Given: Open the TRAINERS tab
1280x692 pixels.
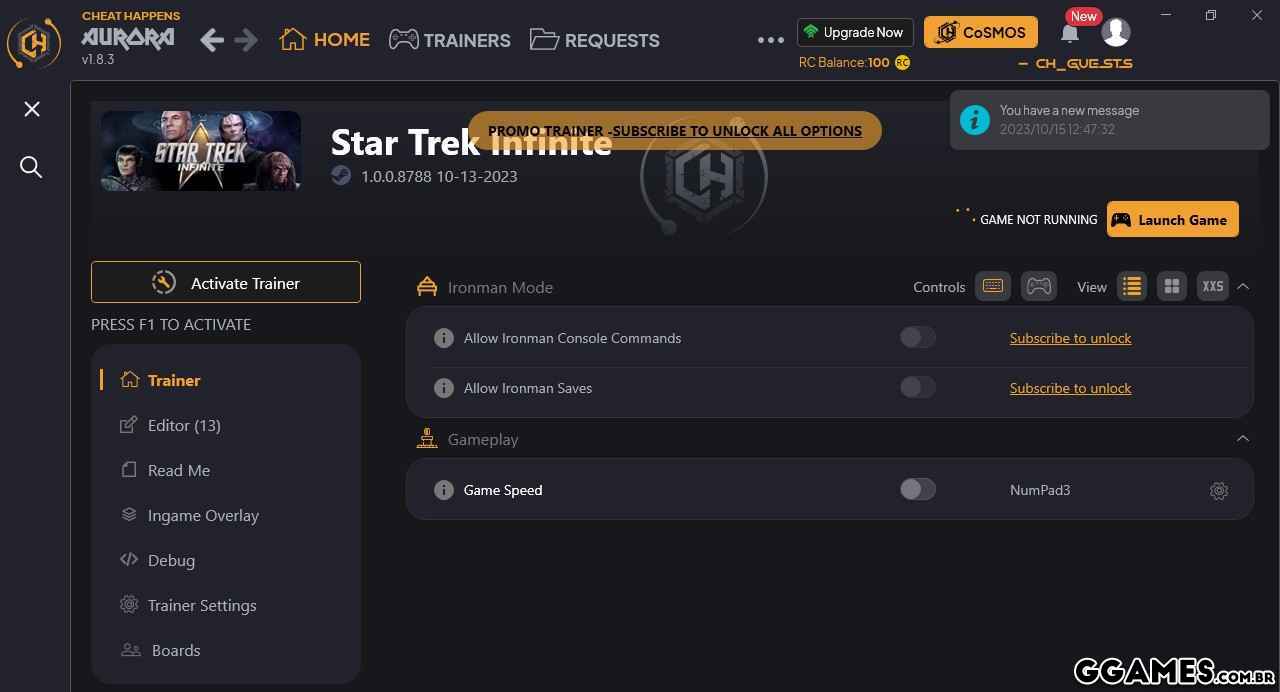Looking at the screenshot, I should 450,40.
